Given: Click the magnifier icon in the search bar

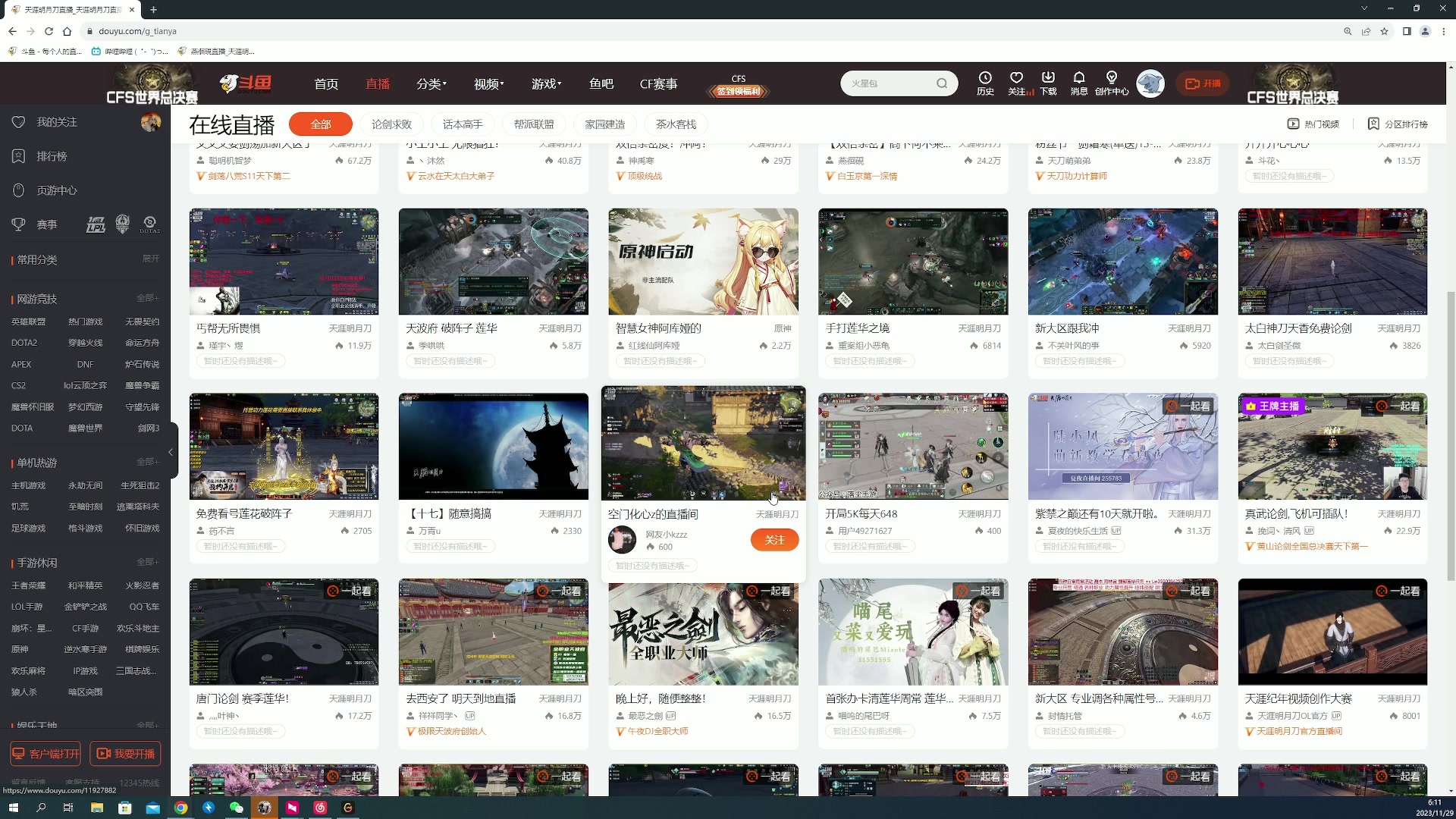Looking at the screenshot, I should pos(942,83).
